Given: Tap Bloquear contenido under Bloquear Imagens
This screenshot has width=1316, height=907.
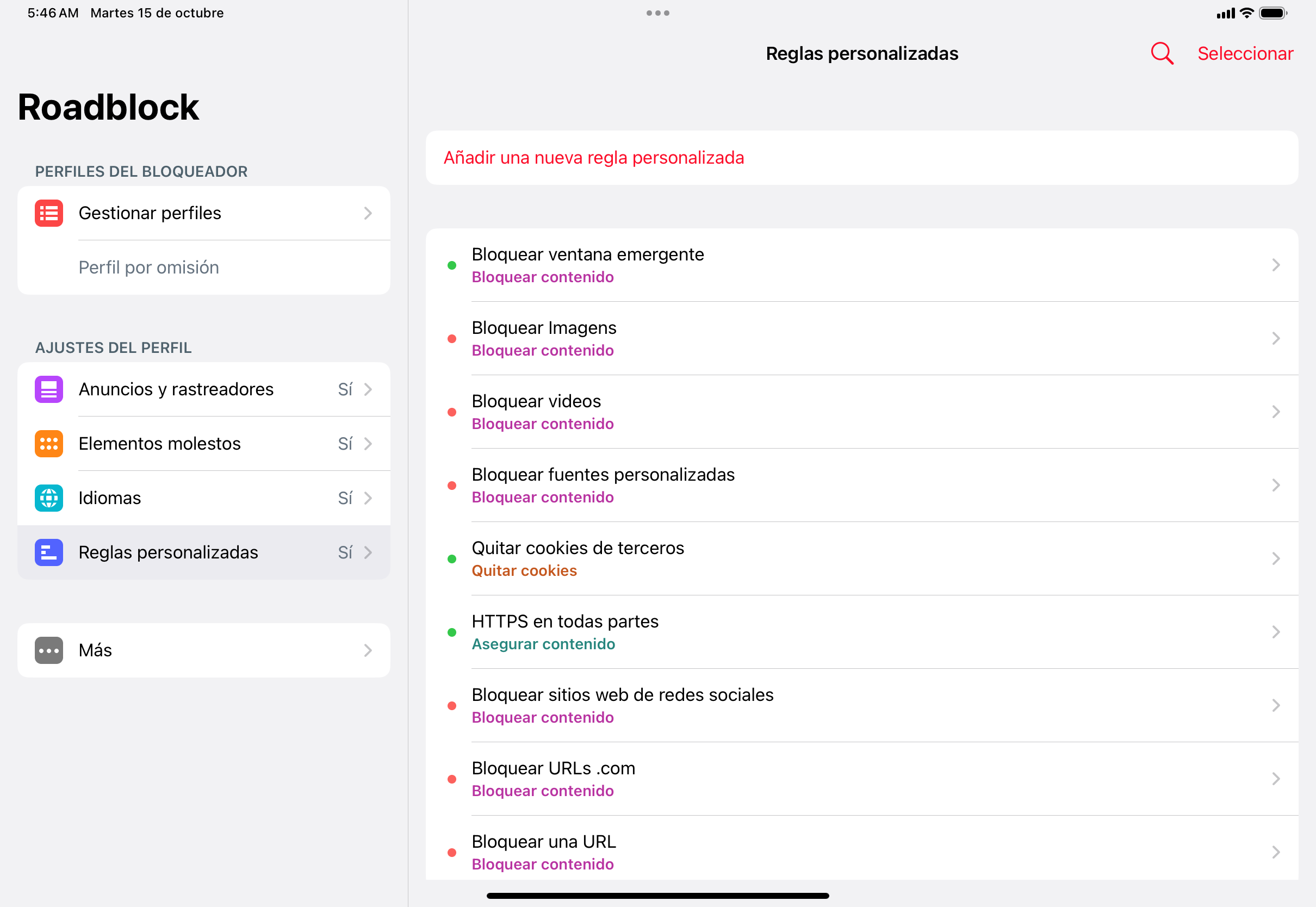Looking at the screenshot, I should tap(543, 350).
